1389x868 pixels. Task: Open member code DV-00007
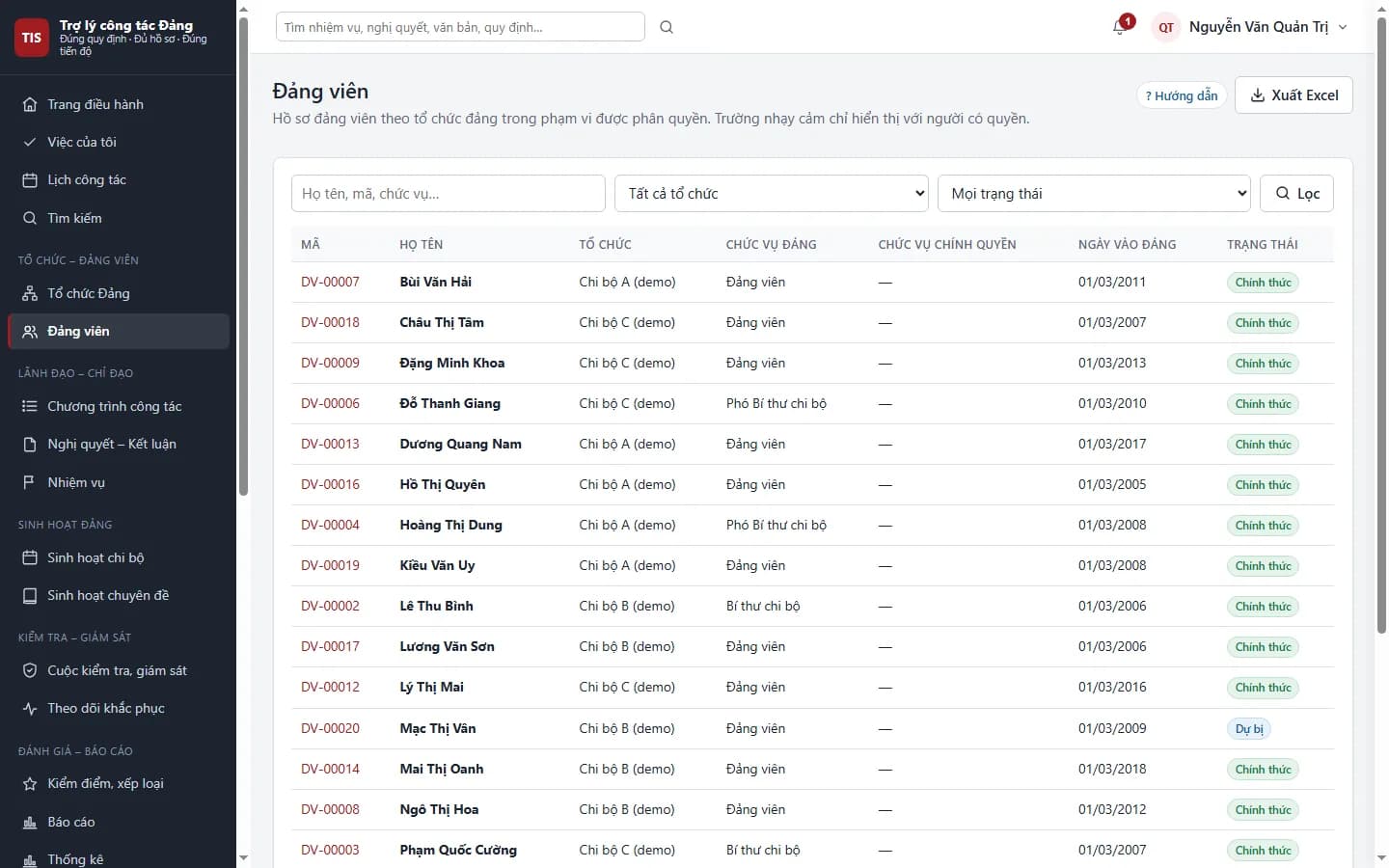click(330, 282)
